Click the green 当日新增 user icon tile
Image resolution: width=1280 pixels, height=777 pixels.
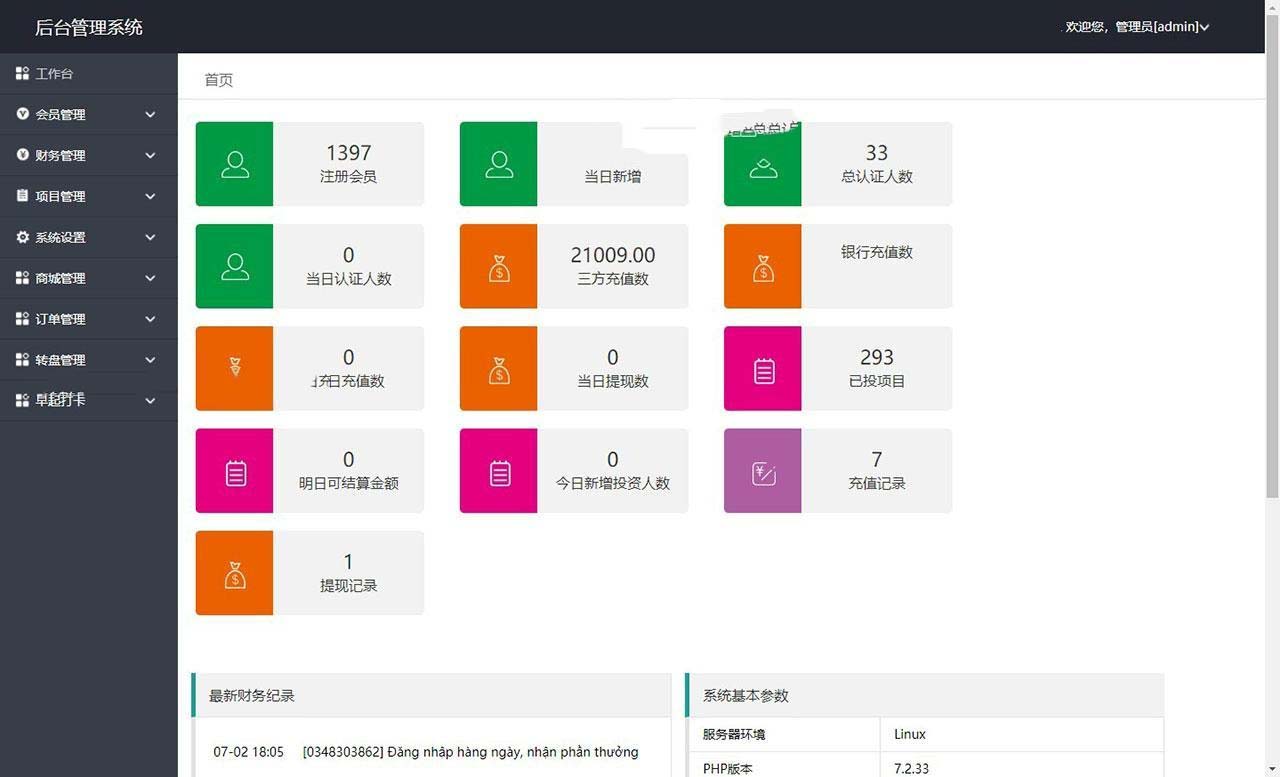coord(498,164)
